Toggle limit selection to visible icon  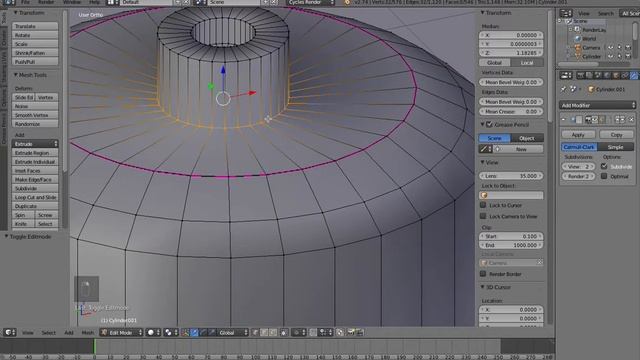point(284,333)
